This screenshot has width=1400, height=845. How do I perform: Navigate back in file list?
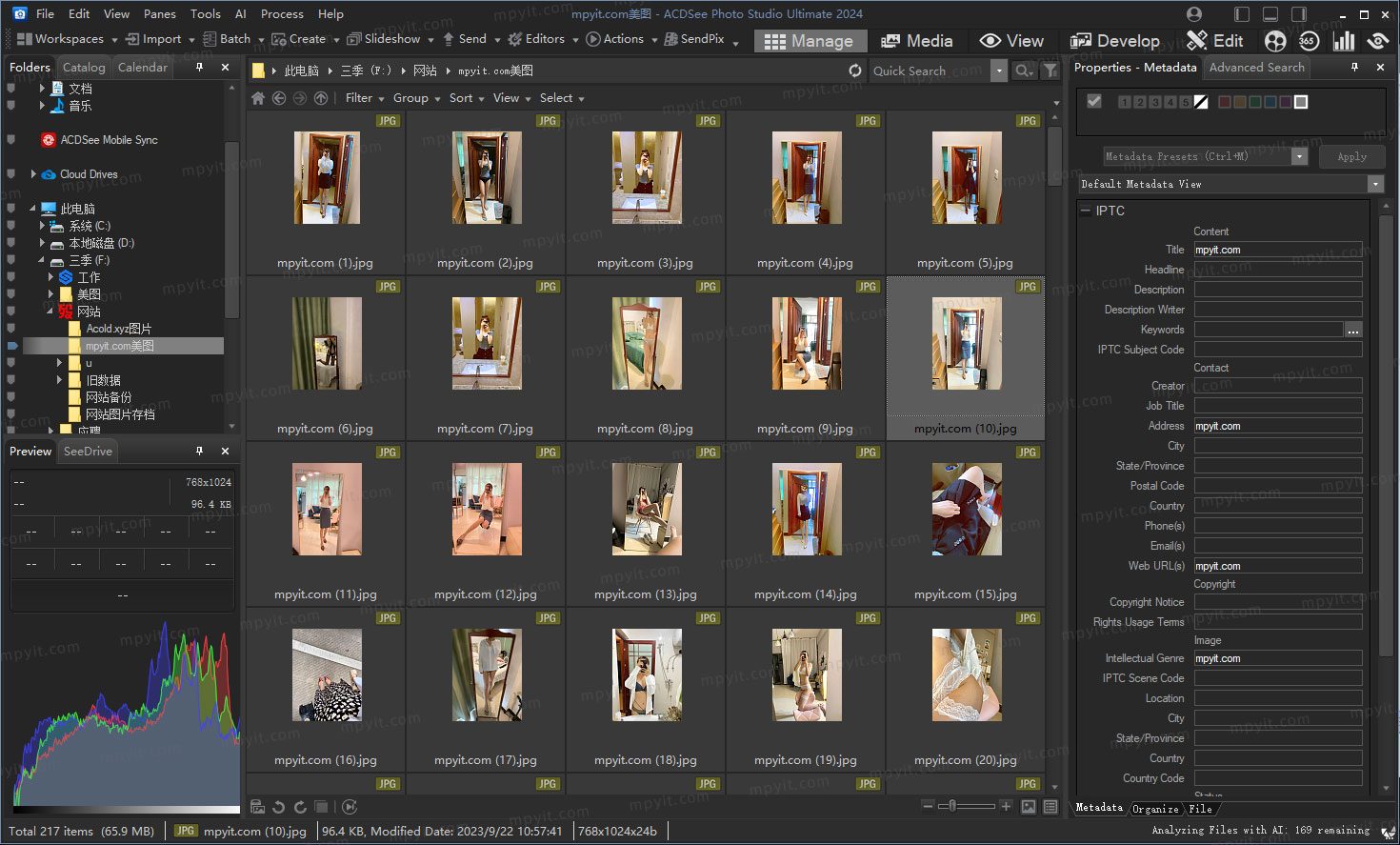pos(279,98)
